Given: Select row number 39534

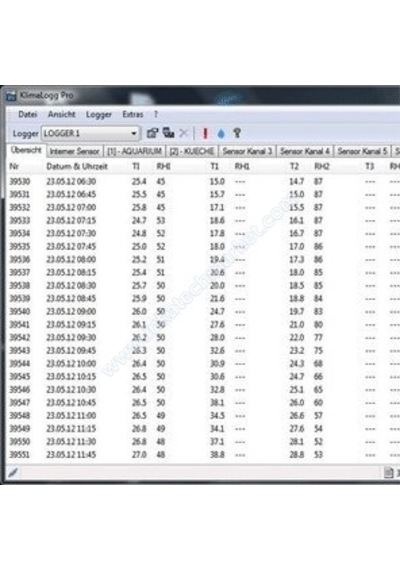Looking at the screenshot, I should 20,233.
